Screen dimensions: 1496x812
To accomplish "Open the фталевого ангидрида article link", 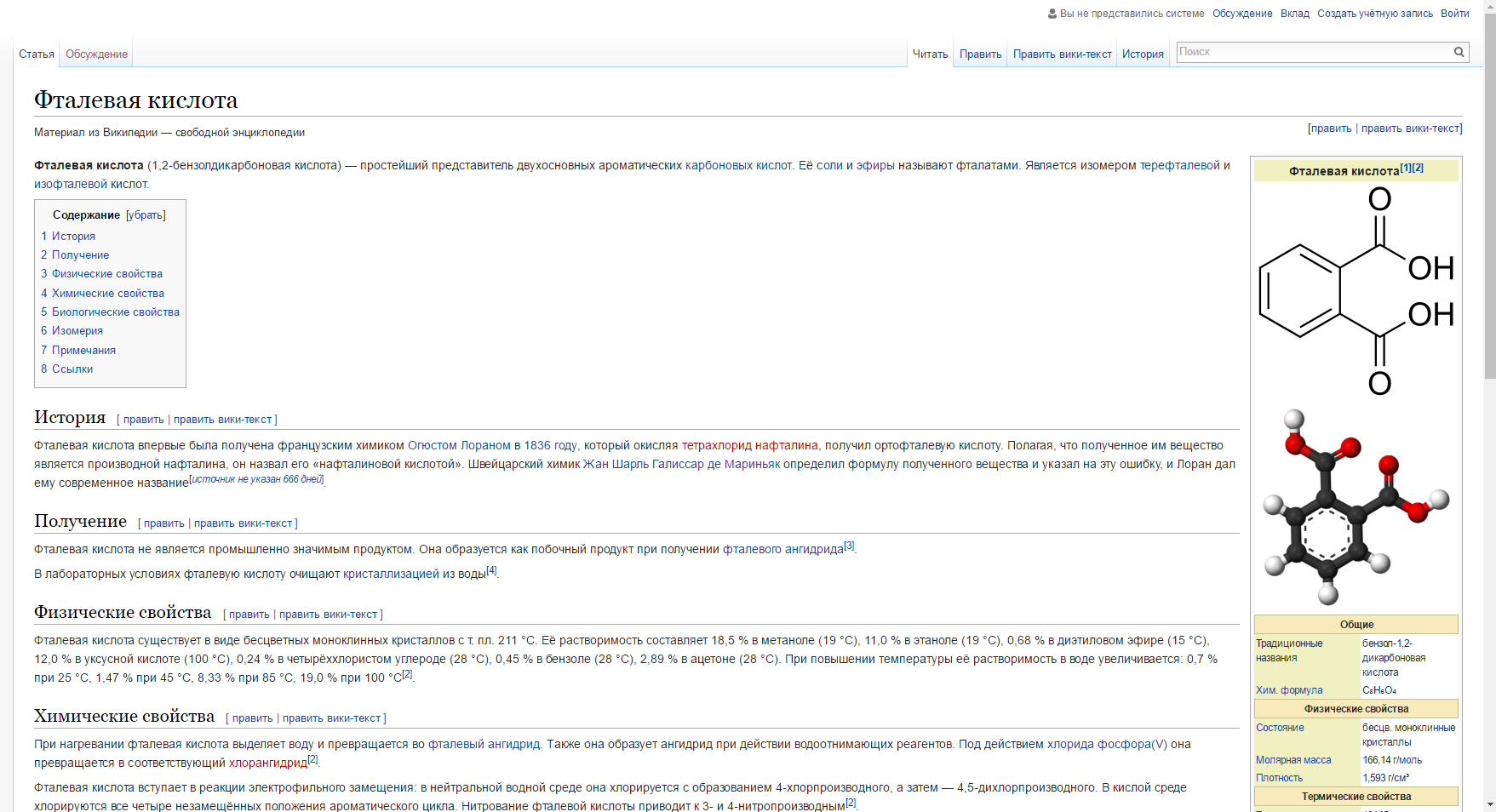I will point(782,550).
